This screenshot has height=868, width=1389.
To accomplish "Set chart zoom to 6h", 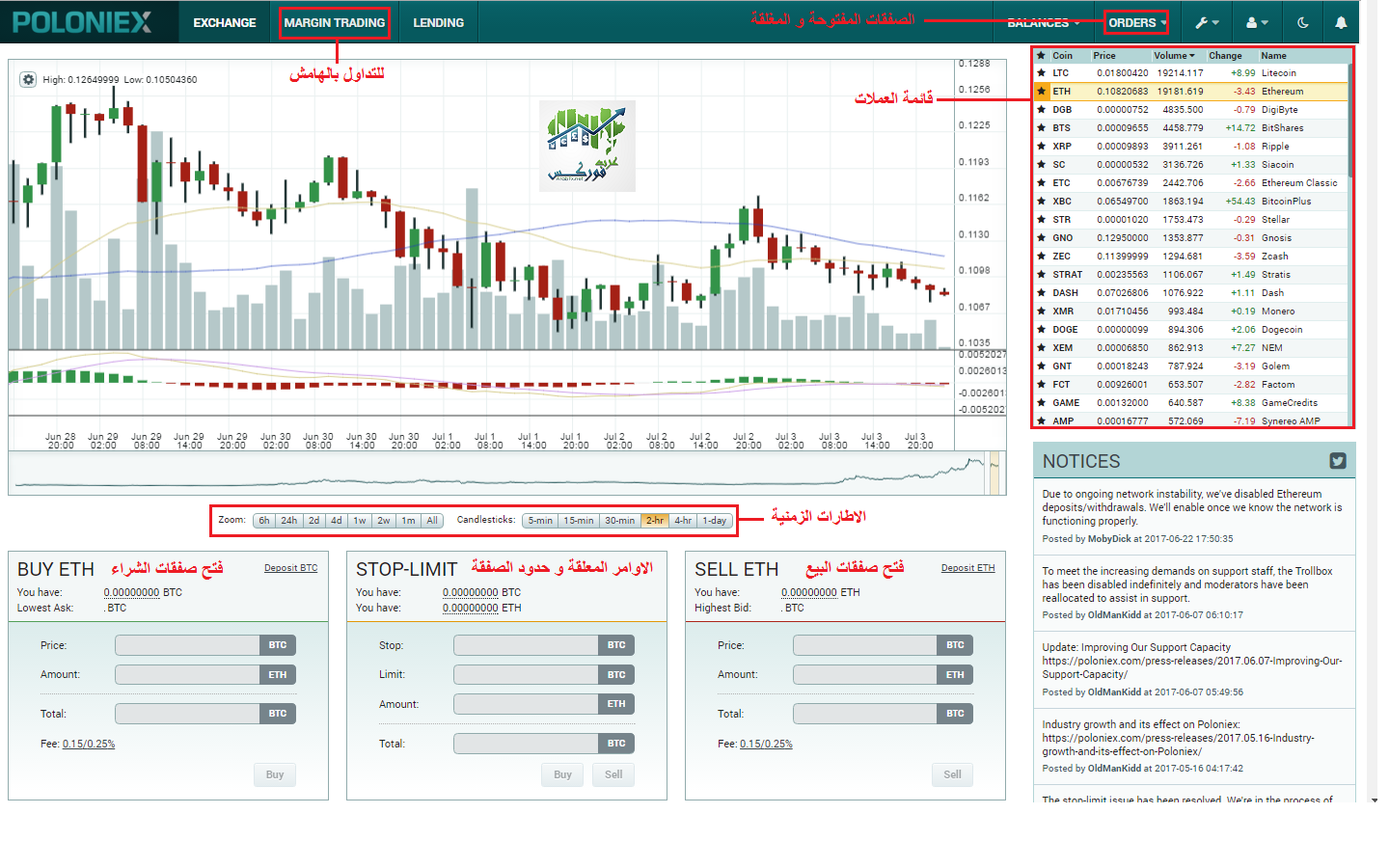I will [264, 521].
